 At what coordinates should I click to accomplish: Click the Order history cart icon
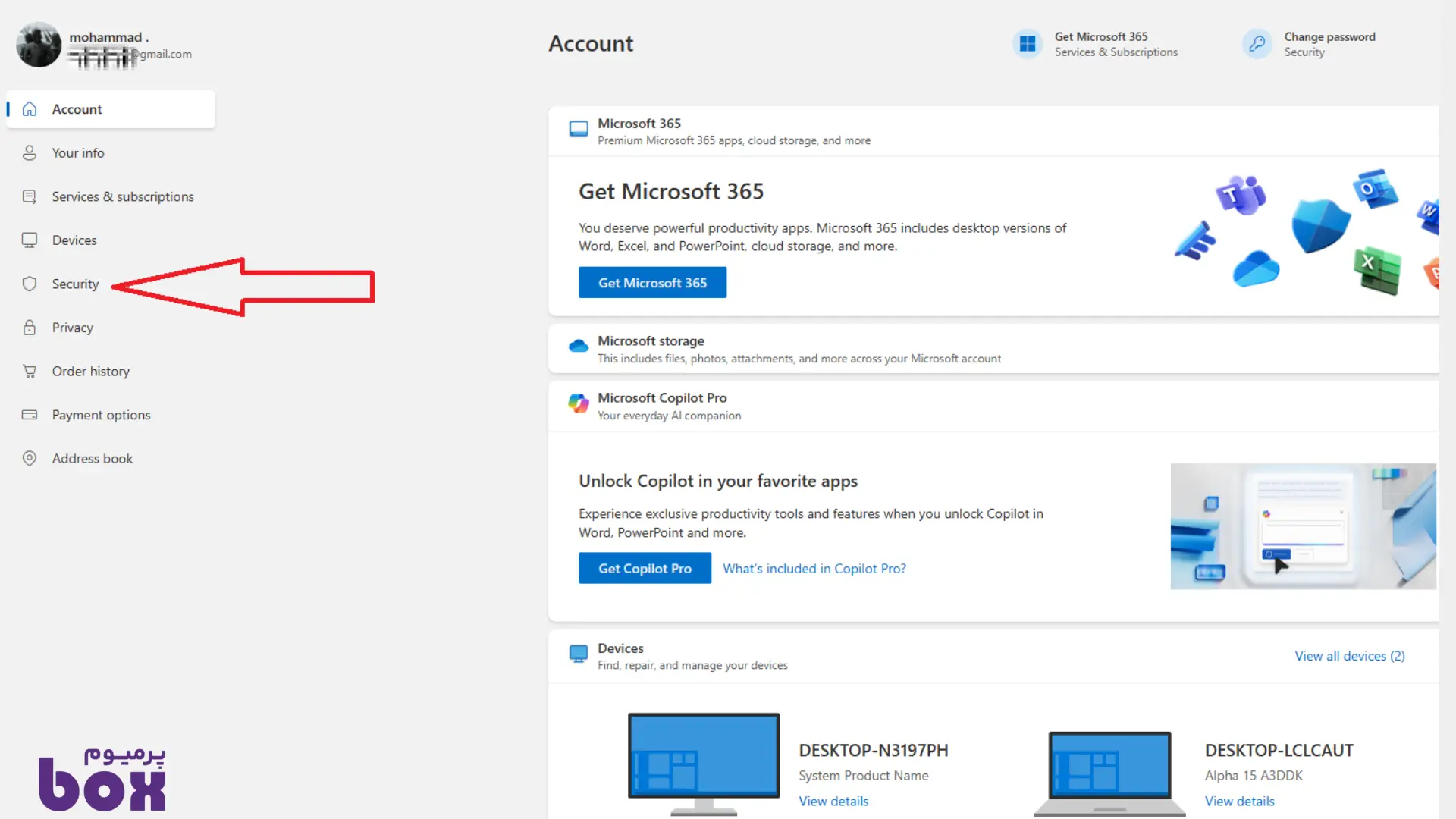[x=30, y=372]
